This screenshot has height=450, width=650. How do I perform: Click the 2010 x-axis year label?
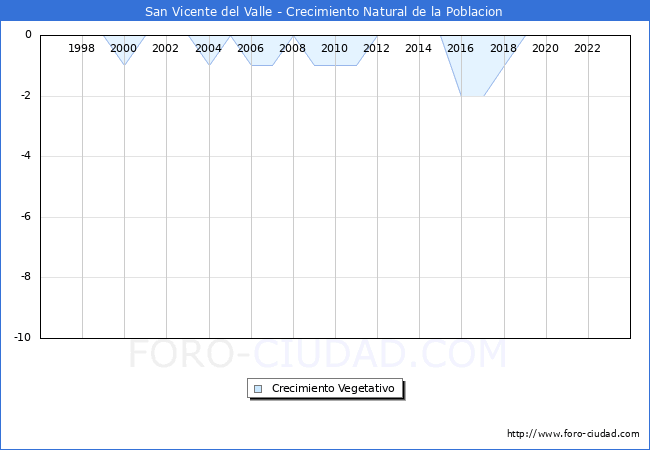(335, 48)
